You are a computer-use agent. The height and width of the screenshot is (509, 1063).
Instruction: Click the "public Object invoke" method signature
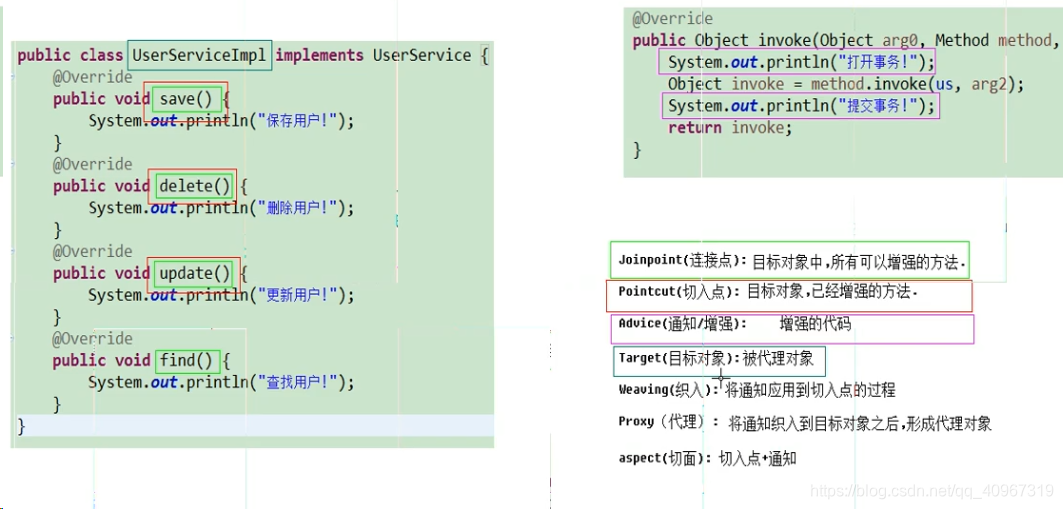tap(845, 41)
